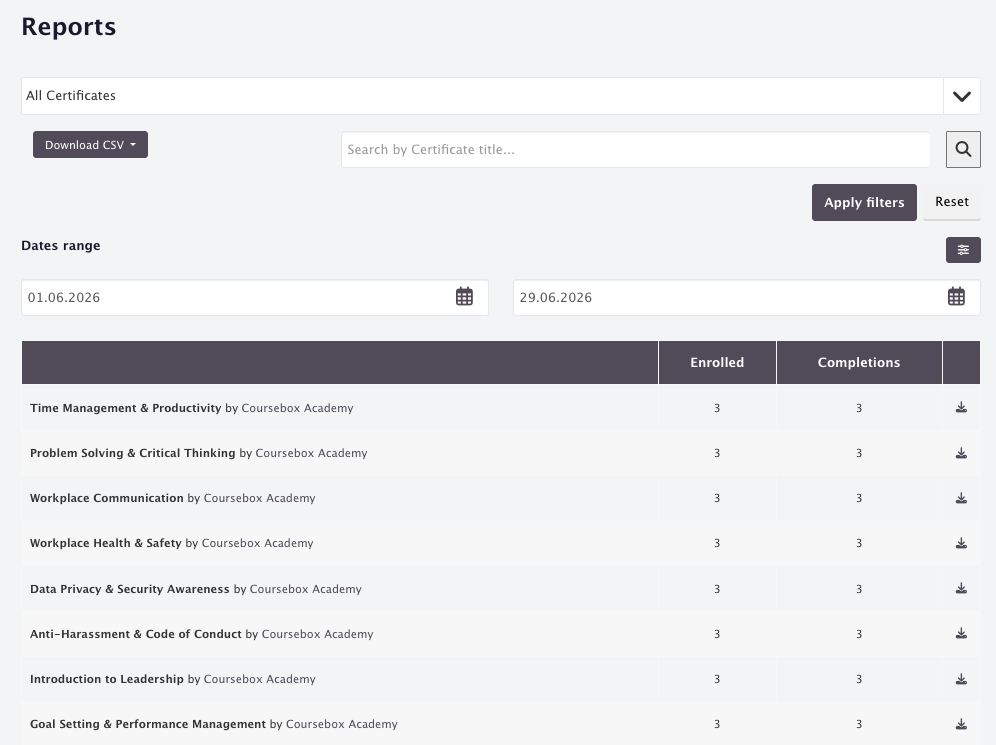Screen dimensions: 996x745
Task: Open end date calendar picker
Action: pos(956,297)
